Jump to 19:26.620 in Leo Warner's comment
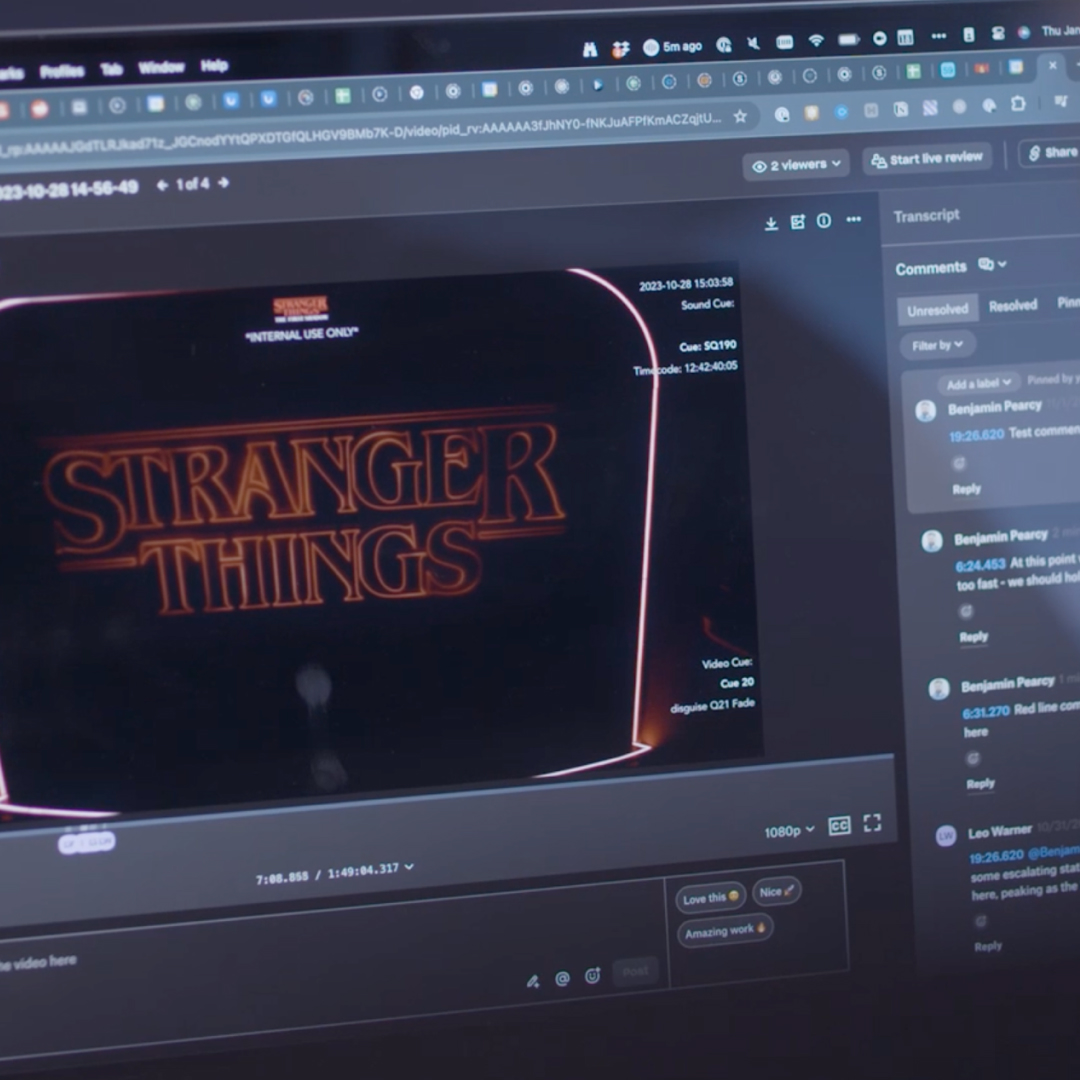1080x1080 pixels. [996, 856]
